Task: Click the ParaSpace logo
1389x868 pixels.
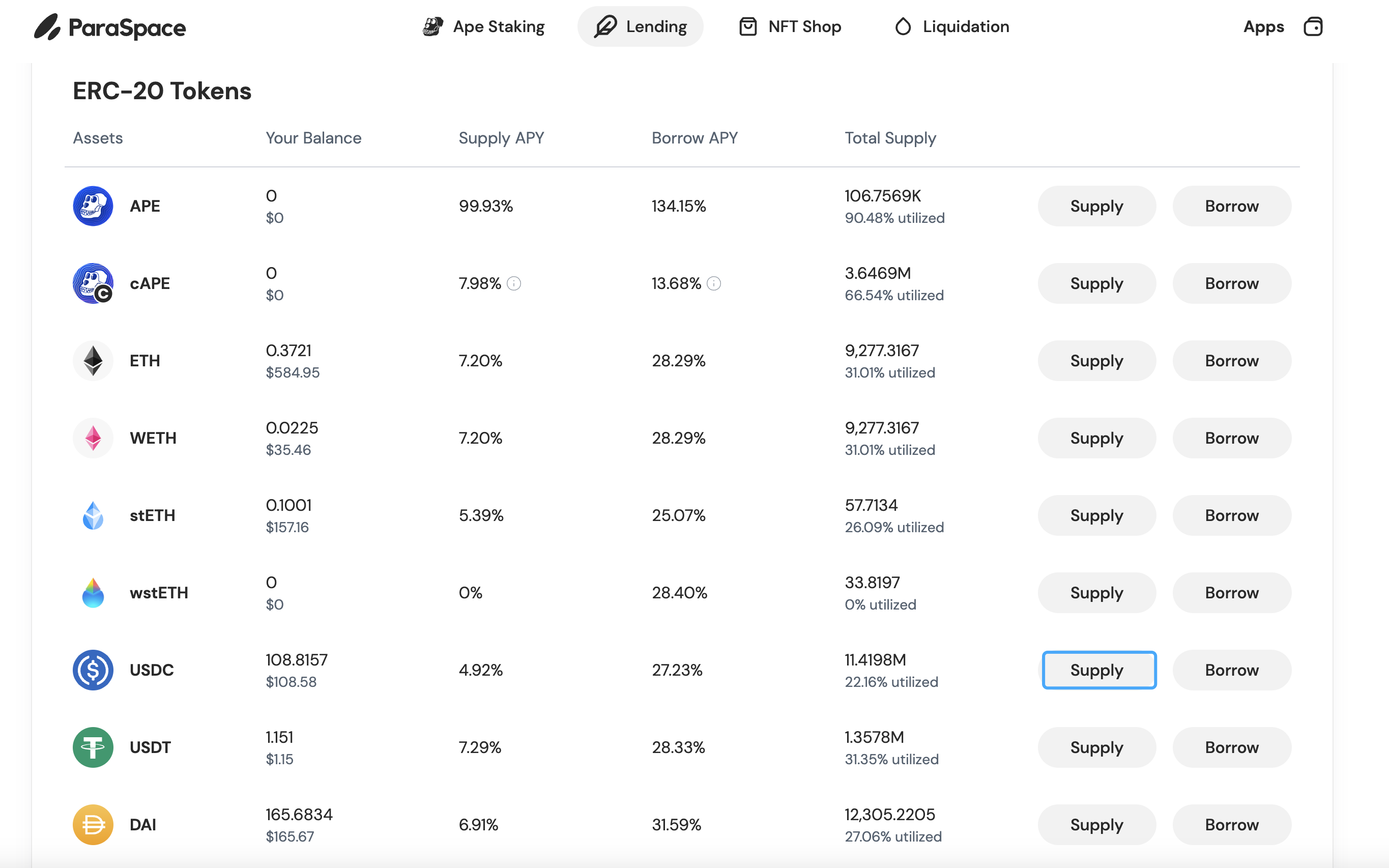Action: click(109, 27)
